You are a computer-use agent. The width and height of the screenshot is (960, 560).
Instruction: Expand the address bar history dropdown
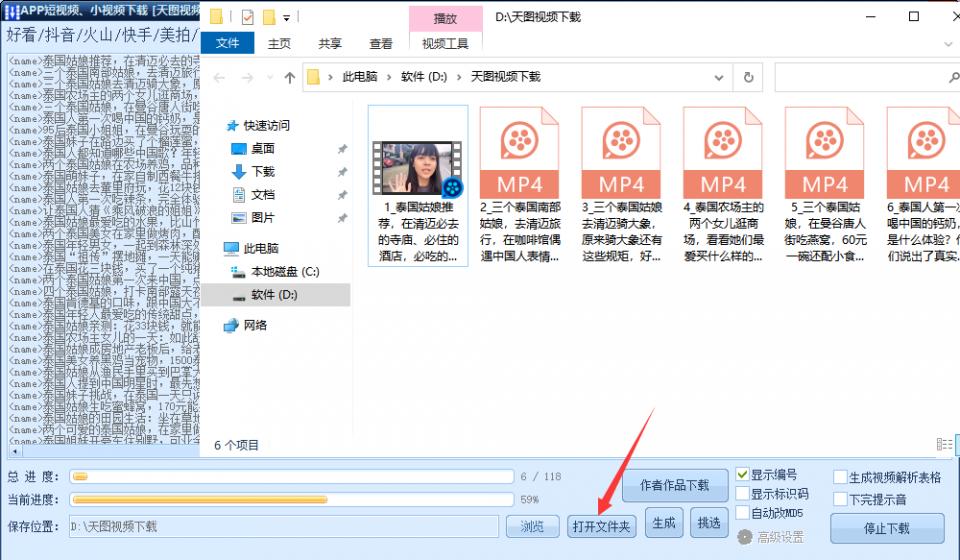(719, 78)
